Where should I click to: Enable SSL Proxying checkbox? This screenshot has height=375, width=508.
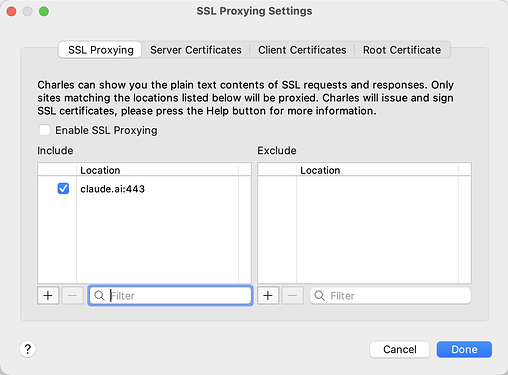point(45,130)
